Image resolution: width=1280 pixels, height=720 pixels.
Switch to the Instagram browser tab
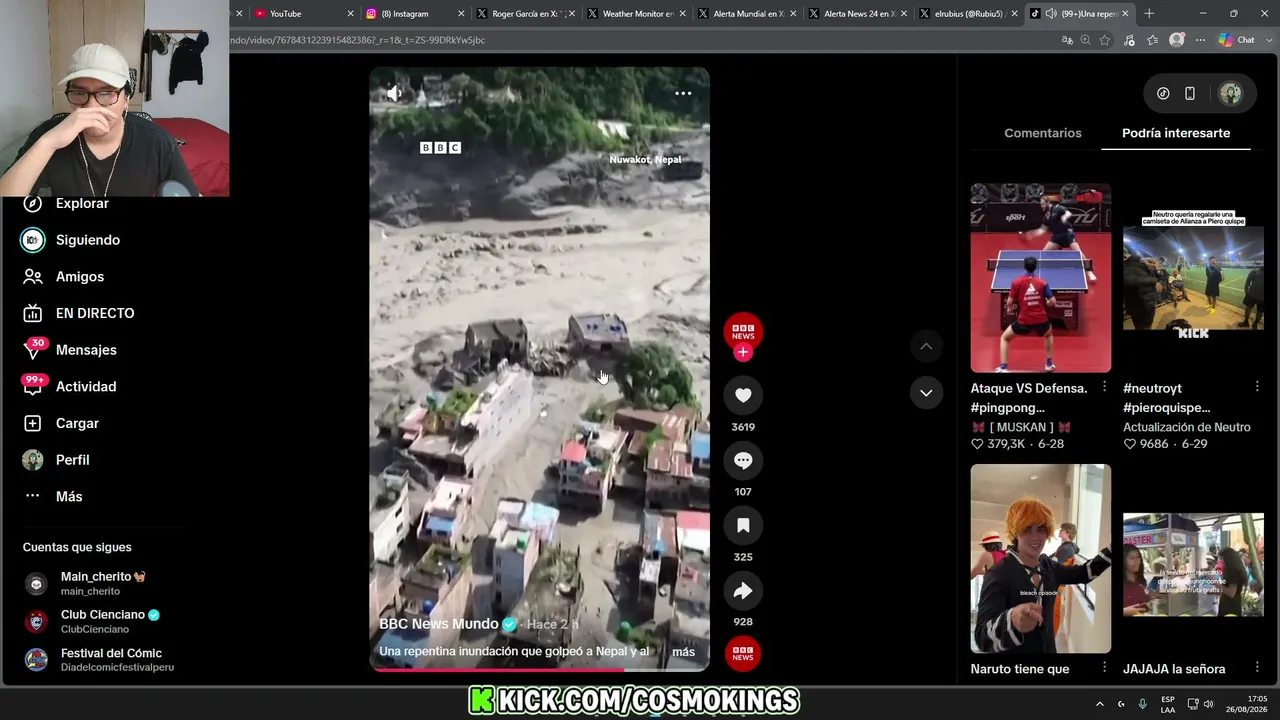click(412, 14)
